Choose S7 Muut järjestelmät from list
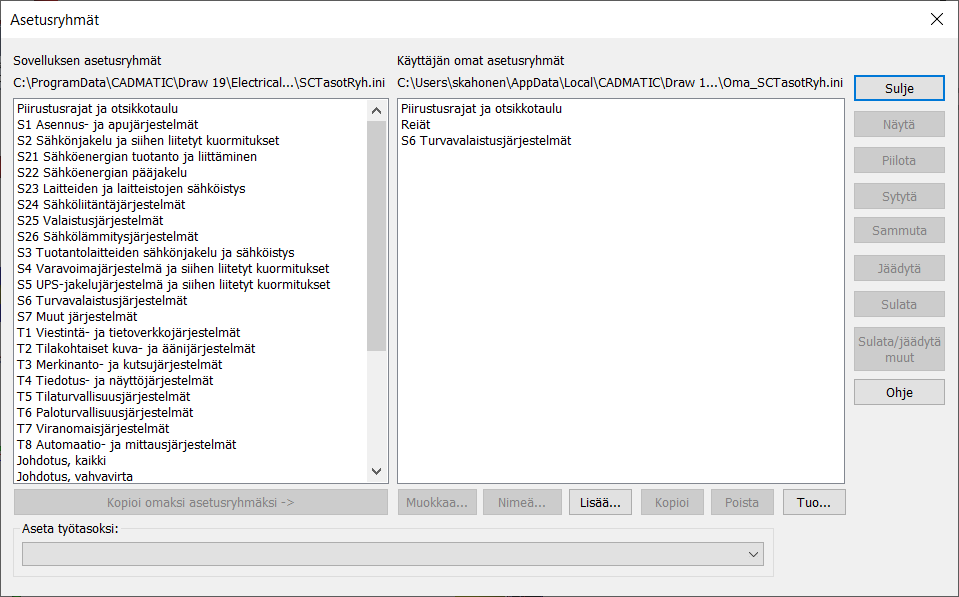This screenshot has width=959, height=597. tap(77, 317)
